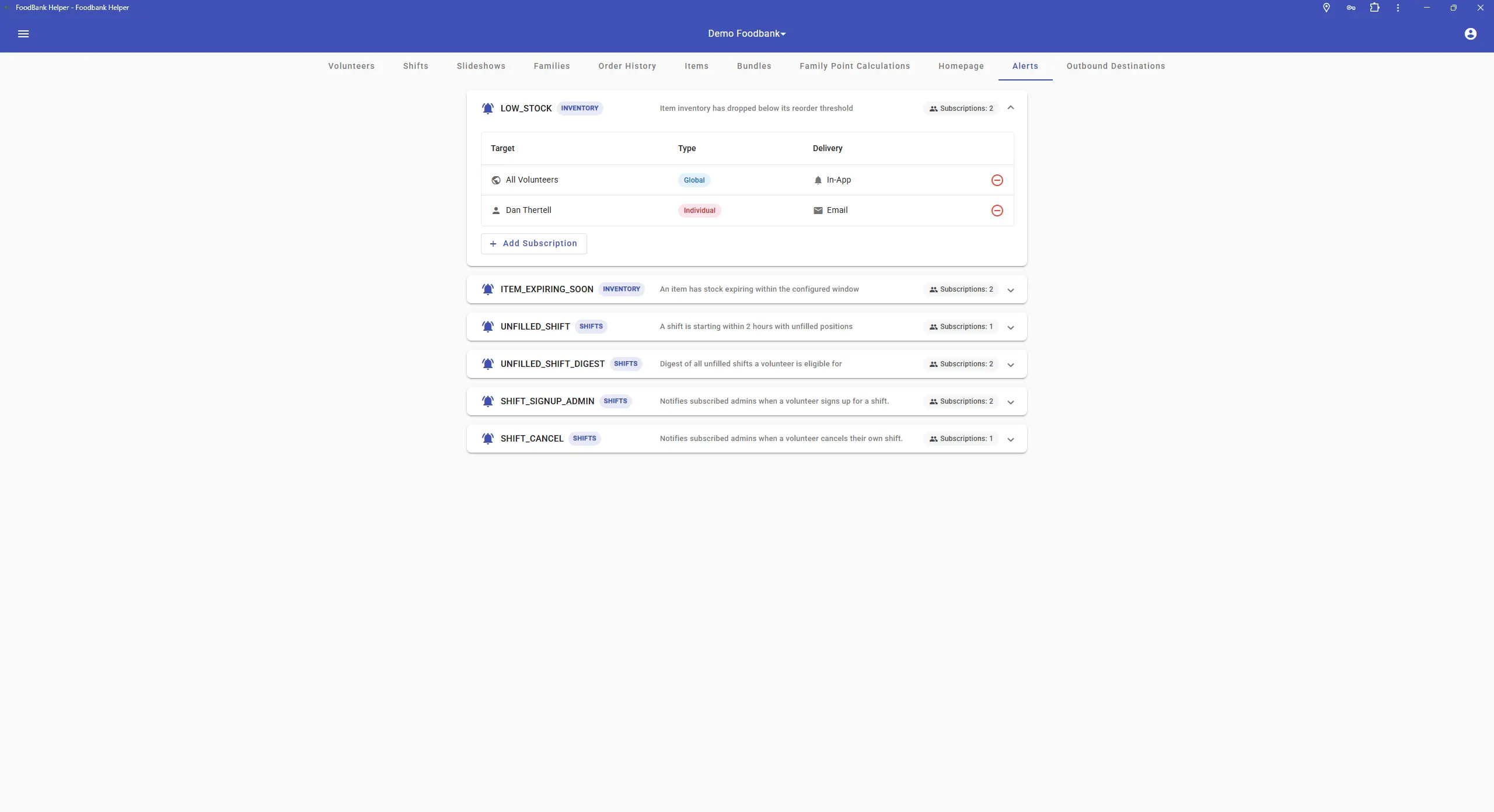Expand the ITEM_EXPIRING_SOON alert
1494x812 pixels.
coord(1010,289)
